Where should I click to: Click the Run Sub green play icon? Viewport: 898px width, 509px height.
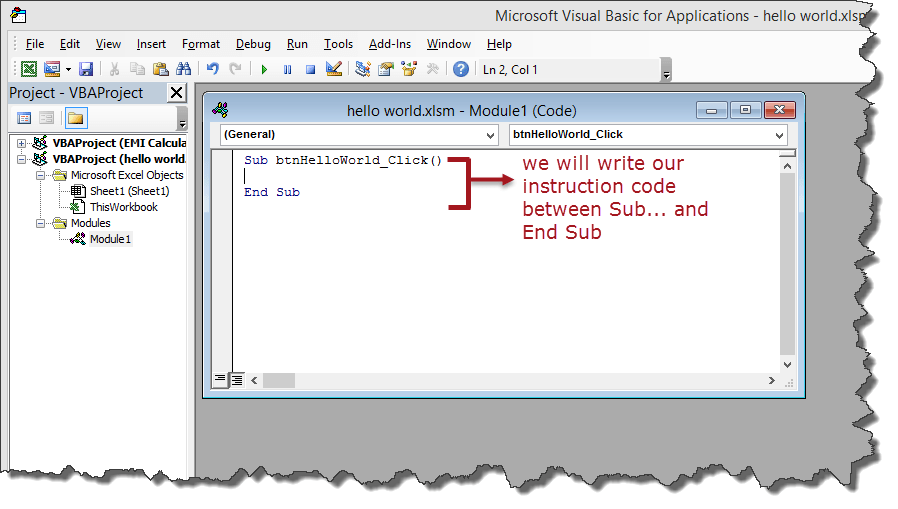coord(264,69)
